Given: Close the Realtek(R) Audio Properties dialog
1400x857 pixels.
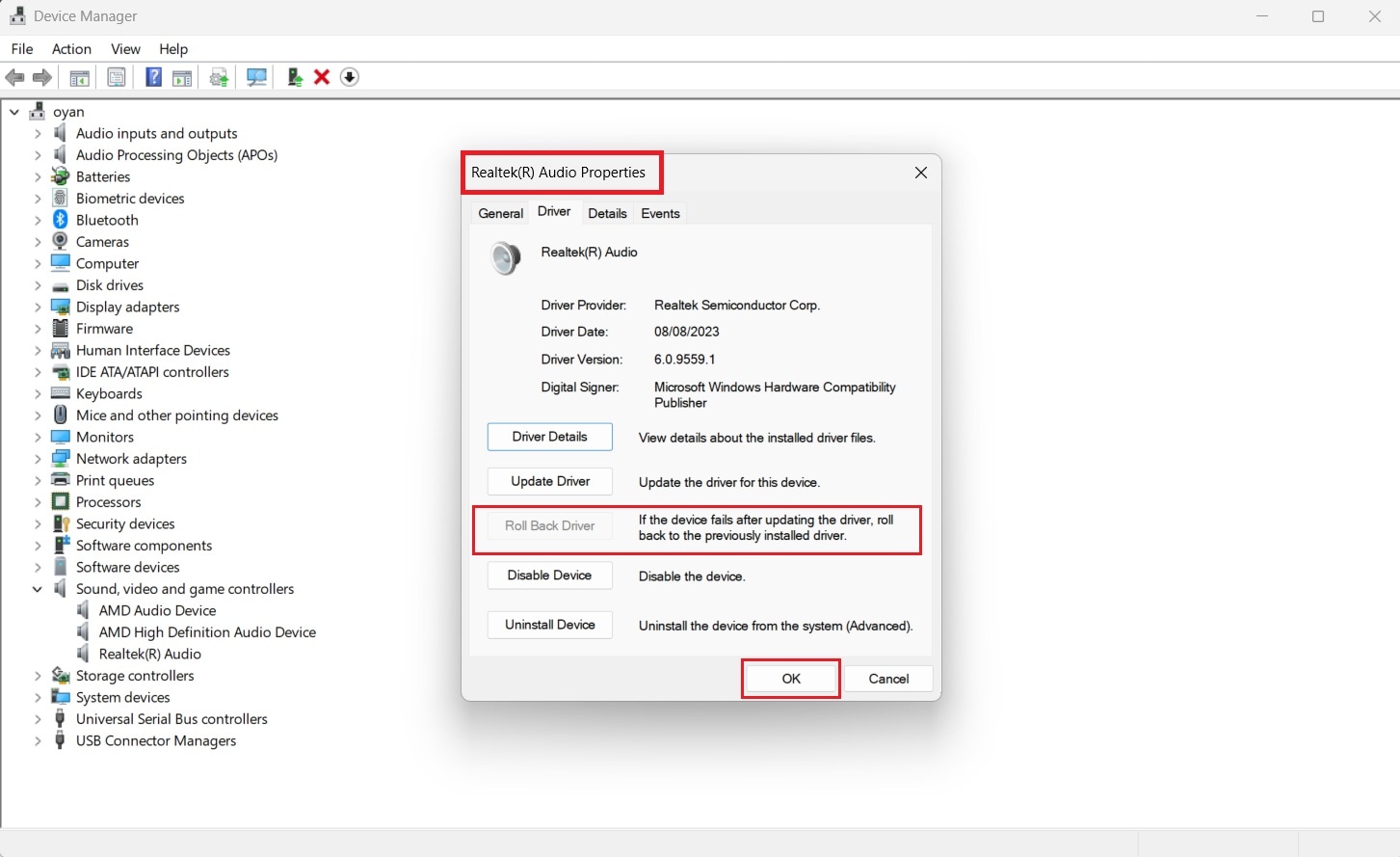Looking at the screenshot, I should point(921,173).
